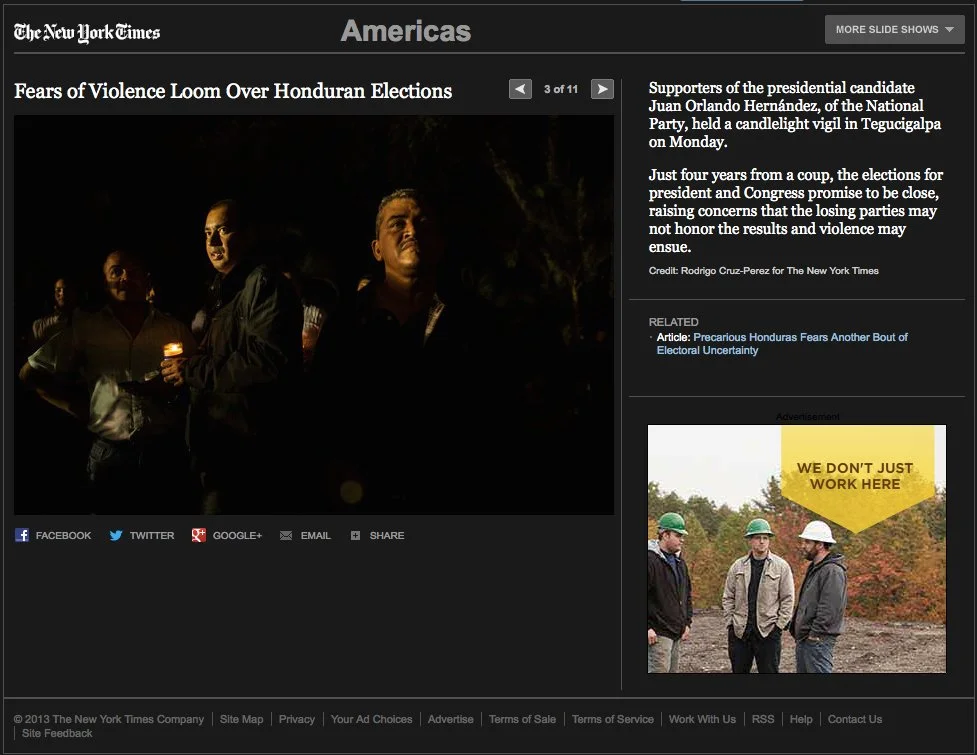Screen dimensions: 977x755
Task: Open the Site Feedback link
Action: coord(56,733)
